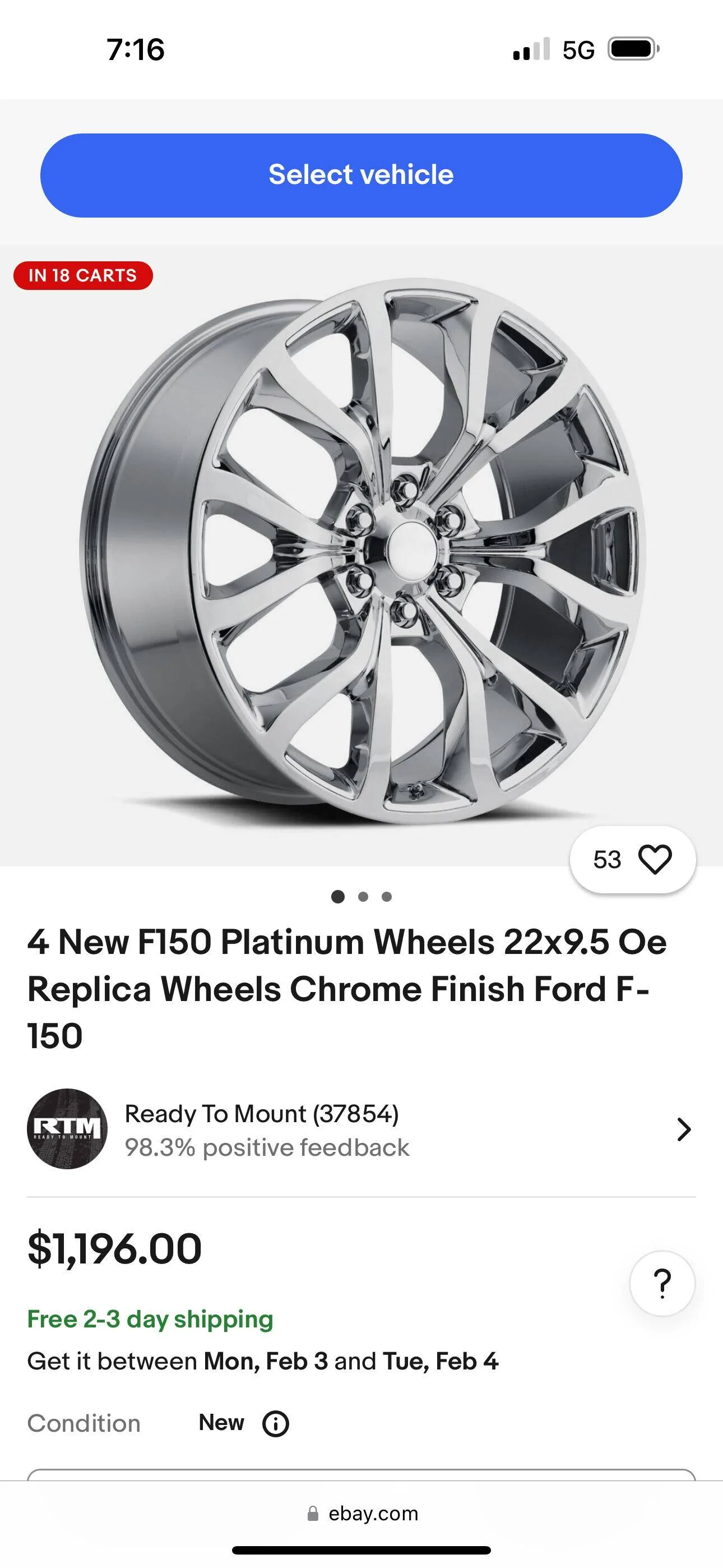The image size is (723, 1568).
Task: Add item to watchlist with heart icon
Action: tap(654, 860)
